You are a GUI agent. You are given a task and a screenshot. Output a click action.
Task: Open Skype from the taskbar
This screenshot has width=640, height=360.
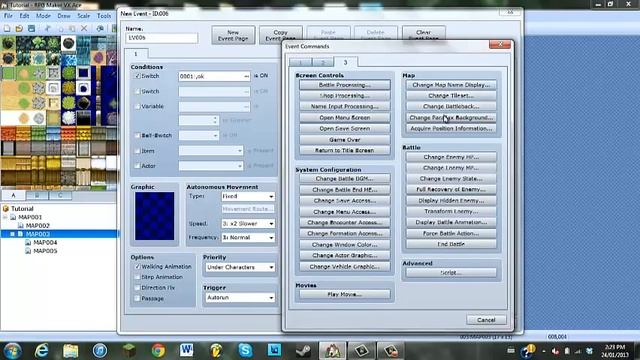coord(245,350)
